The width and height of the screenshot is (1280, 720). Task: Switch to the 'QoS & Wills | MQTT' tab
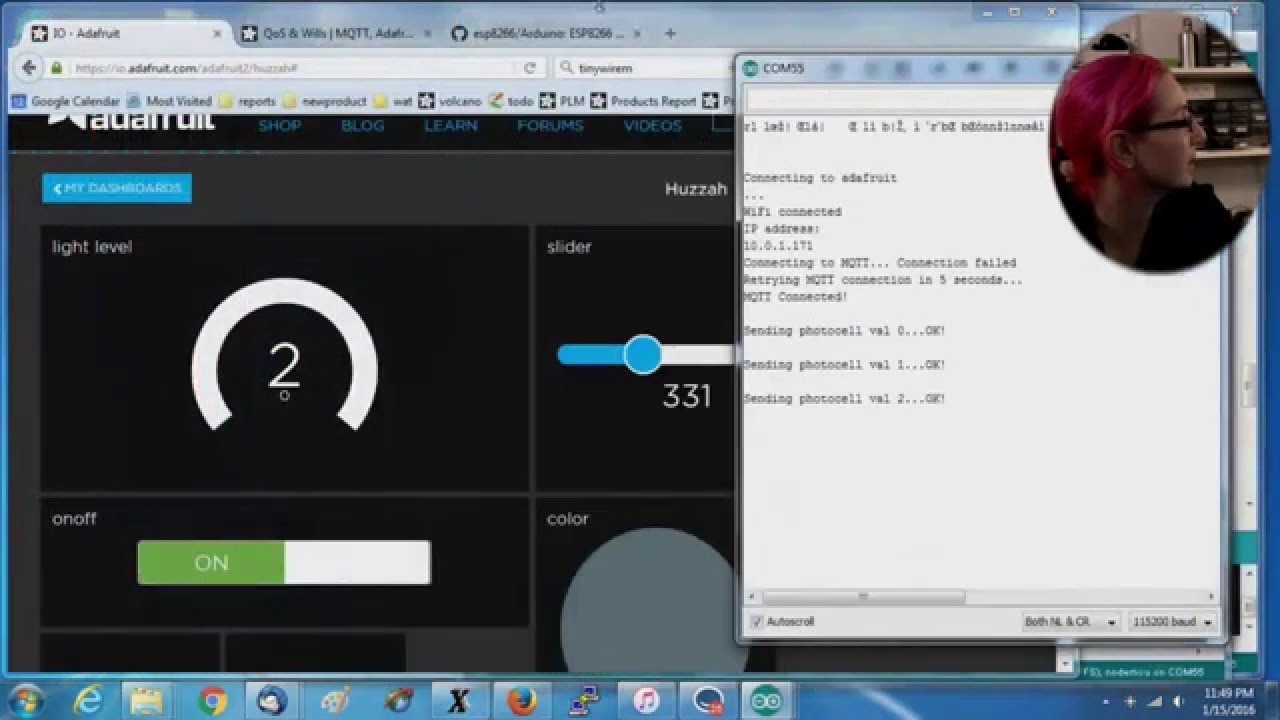(x=337, y=33)
